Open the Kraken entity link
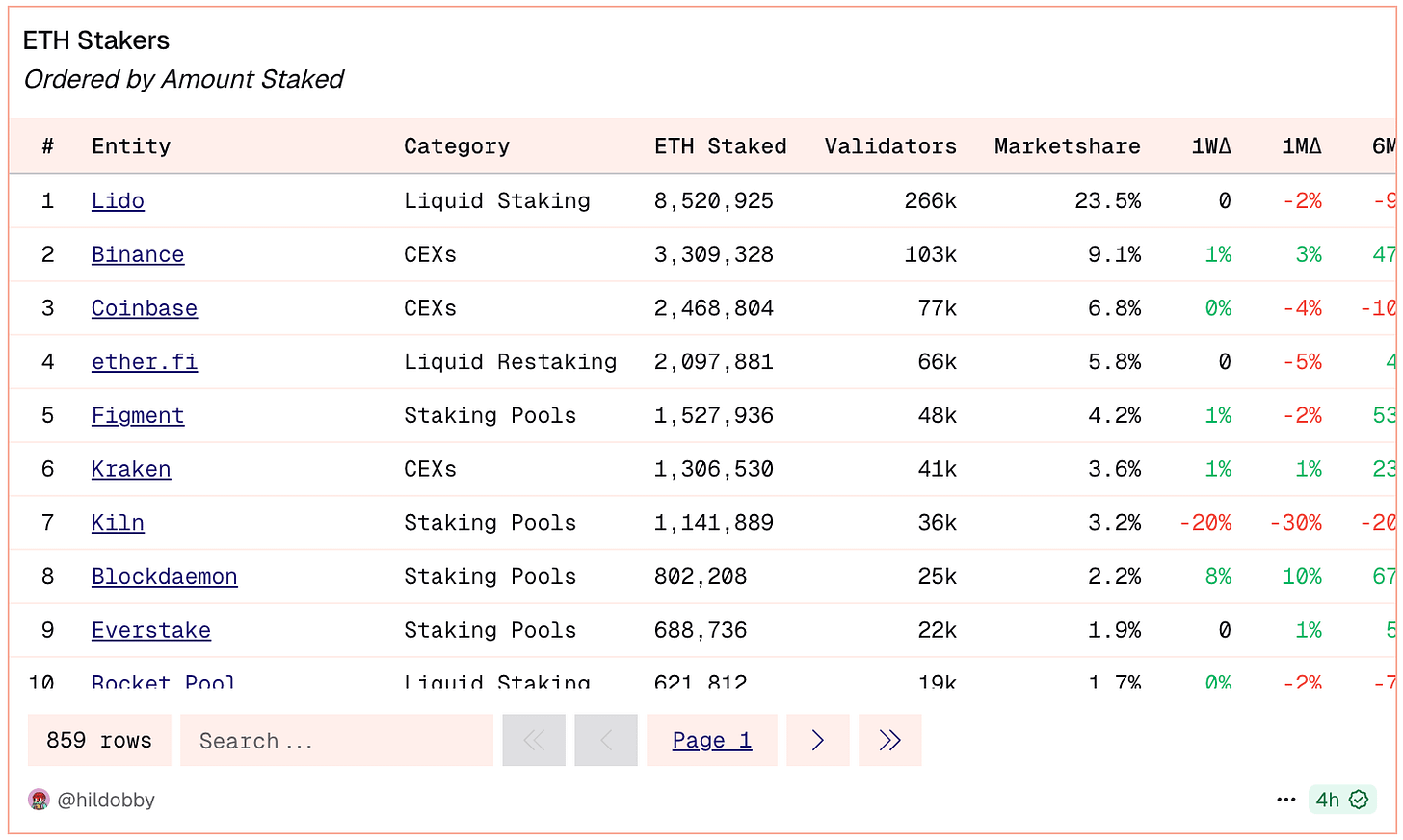The image size is (1403, 840). coord(131,469)
